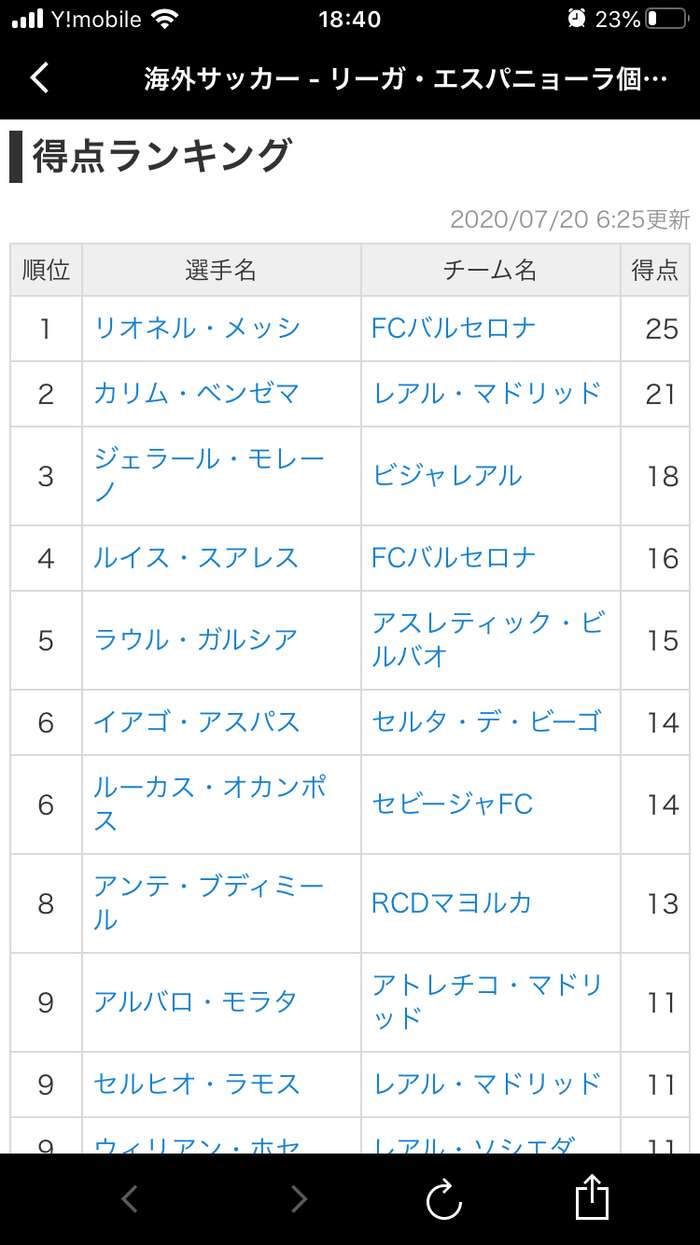Tap the alarm clock status icon
The width and height of the screenshot is (700, 1245).
coord(577,19)
